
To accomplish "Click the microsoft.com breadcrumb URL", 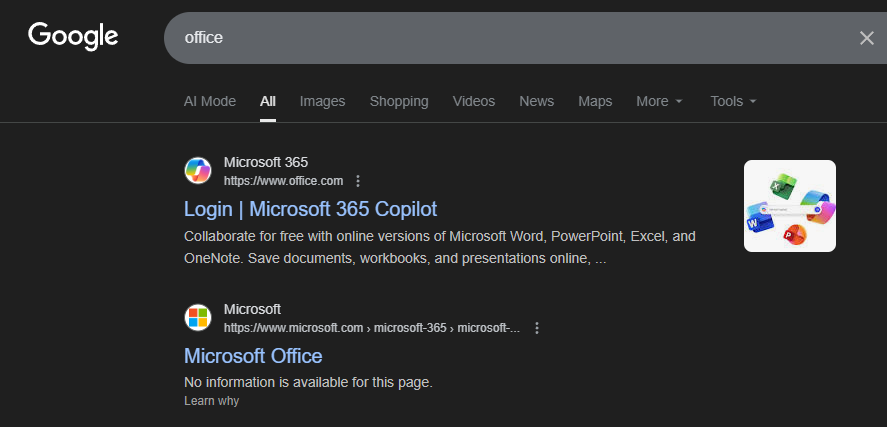I will [x=372, y=328].
